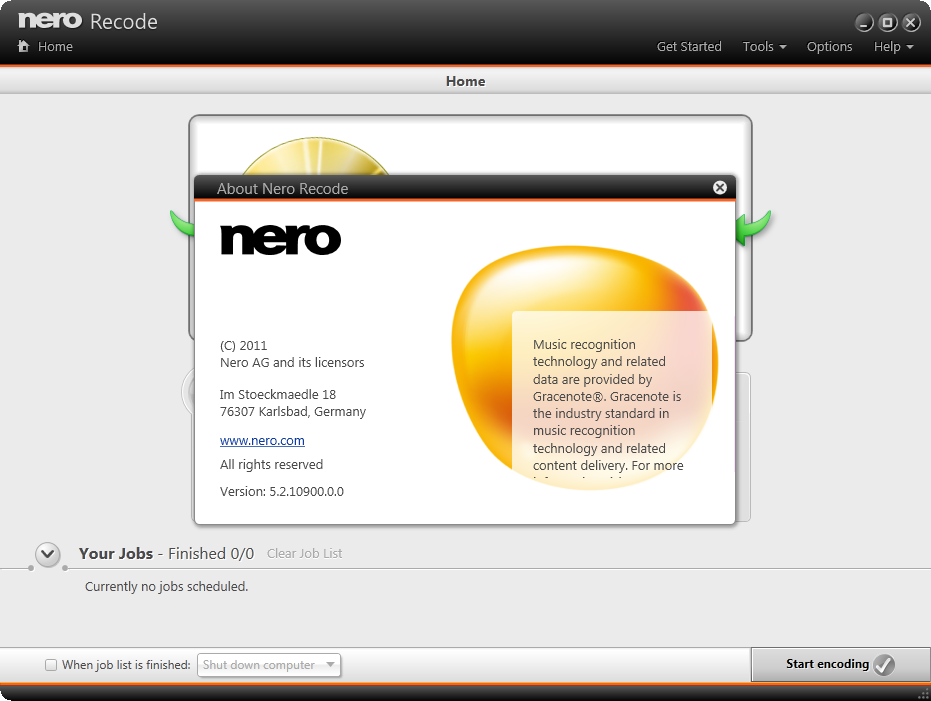The width and height of the screenshot is (931, 701).
Task: Click the 'Im Stoeckmaedle 18' address line
Action: coord(278,394)
